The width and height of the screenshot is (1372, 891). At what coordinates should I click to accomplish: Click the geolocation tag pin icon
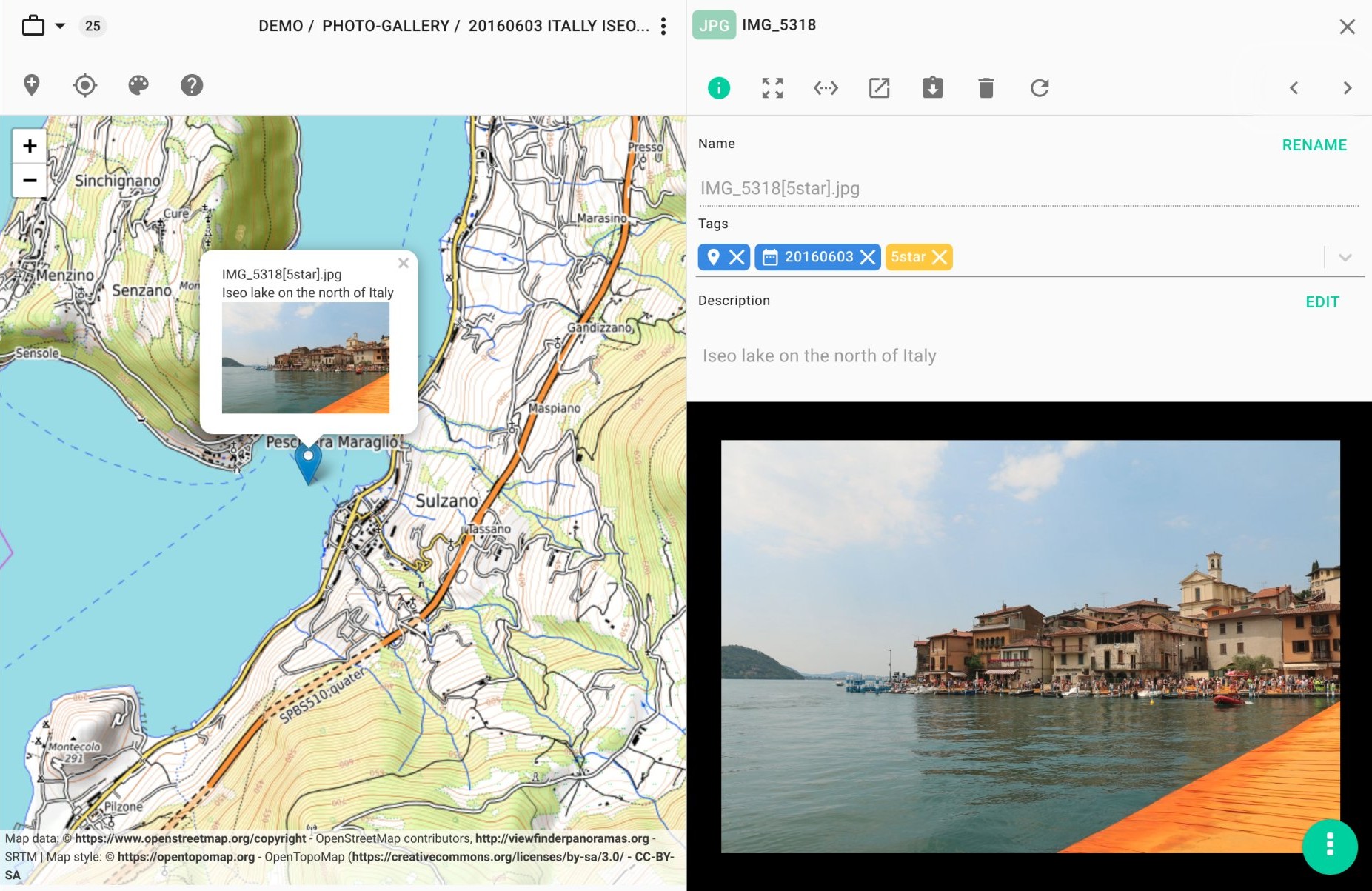713,257
